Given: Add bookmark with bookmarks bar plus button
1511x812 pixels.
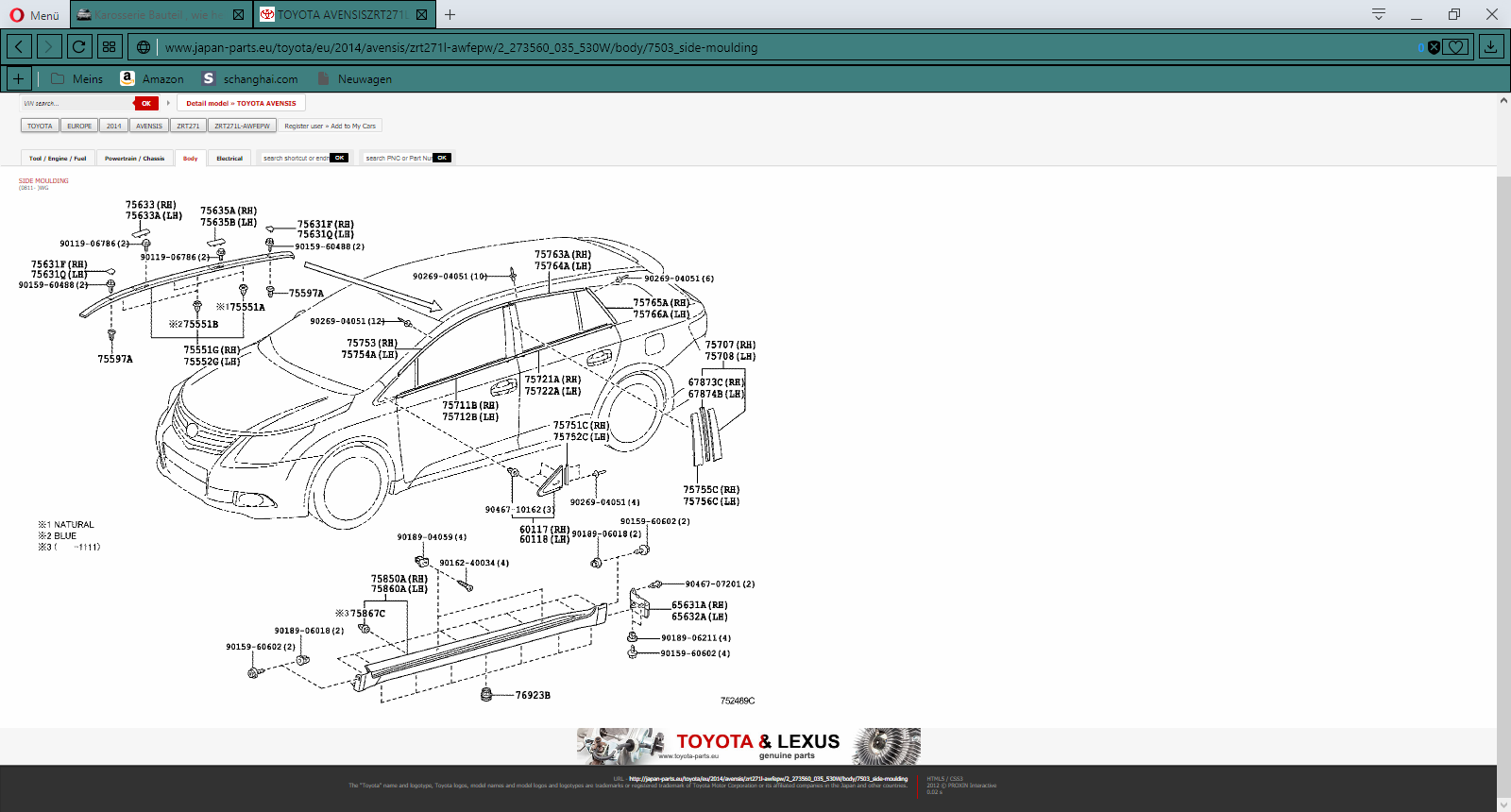Looking at the screenshot, I should [19, 78].
